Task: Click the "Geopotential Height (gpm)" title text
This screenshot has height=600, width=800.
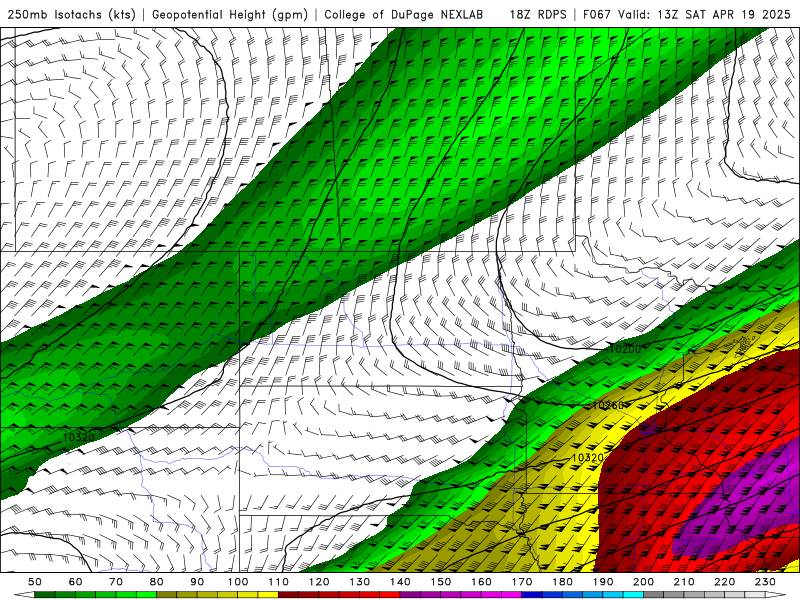Action: tap(230, 14)
